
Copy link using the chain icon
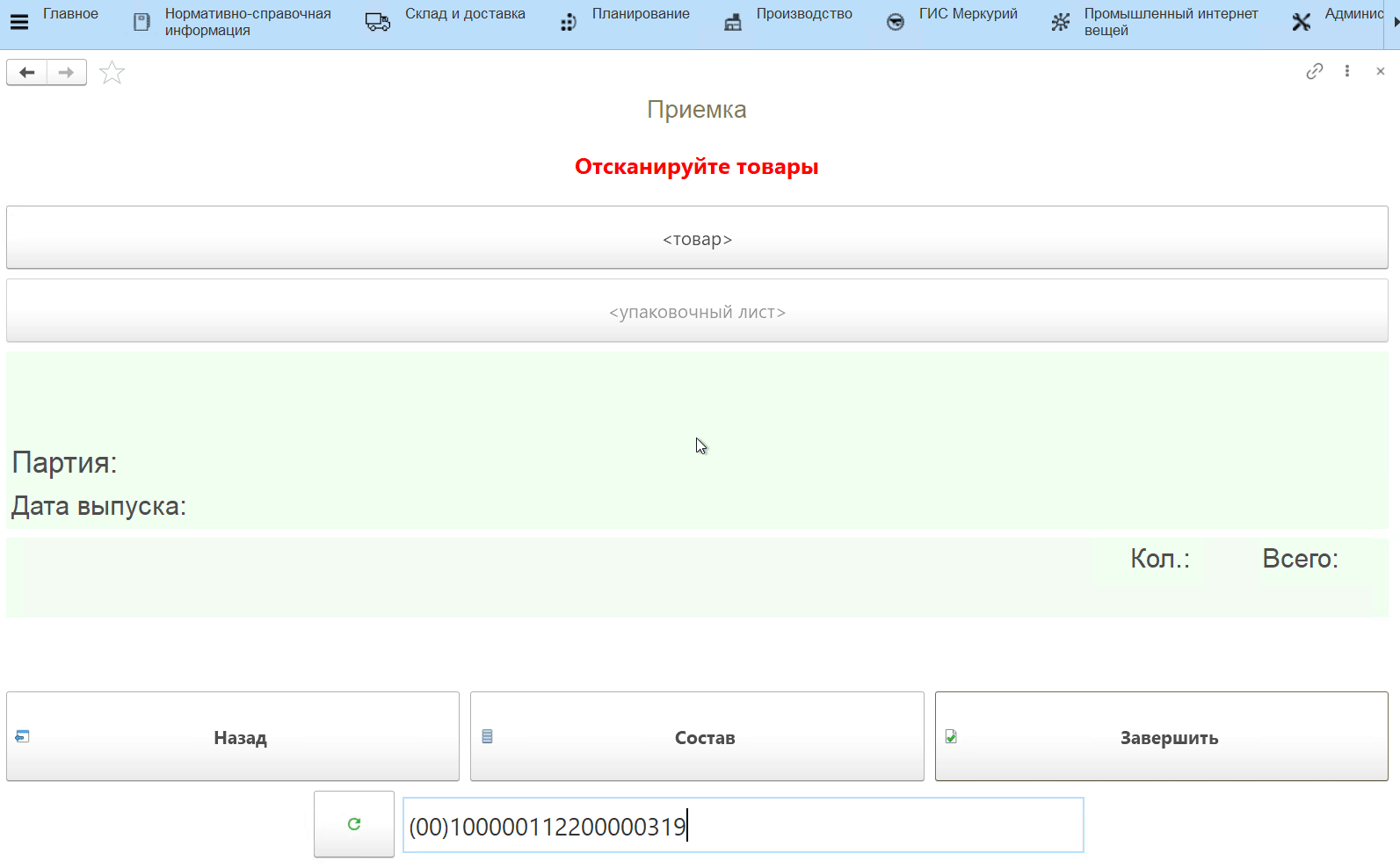point(1314,71)
